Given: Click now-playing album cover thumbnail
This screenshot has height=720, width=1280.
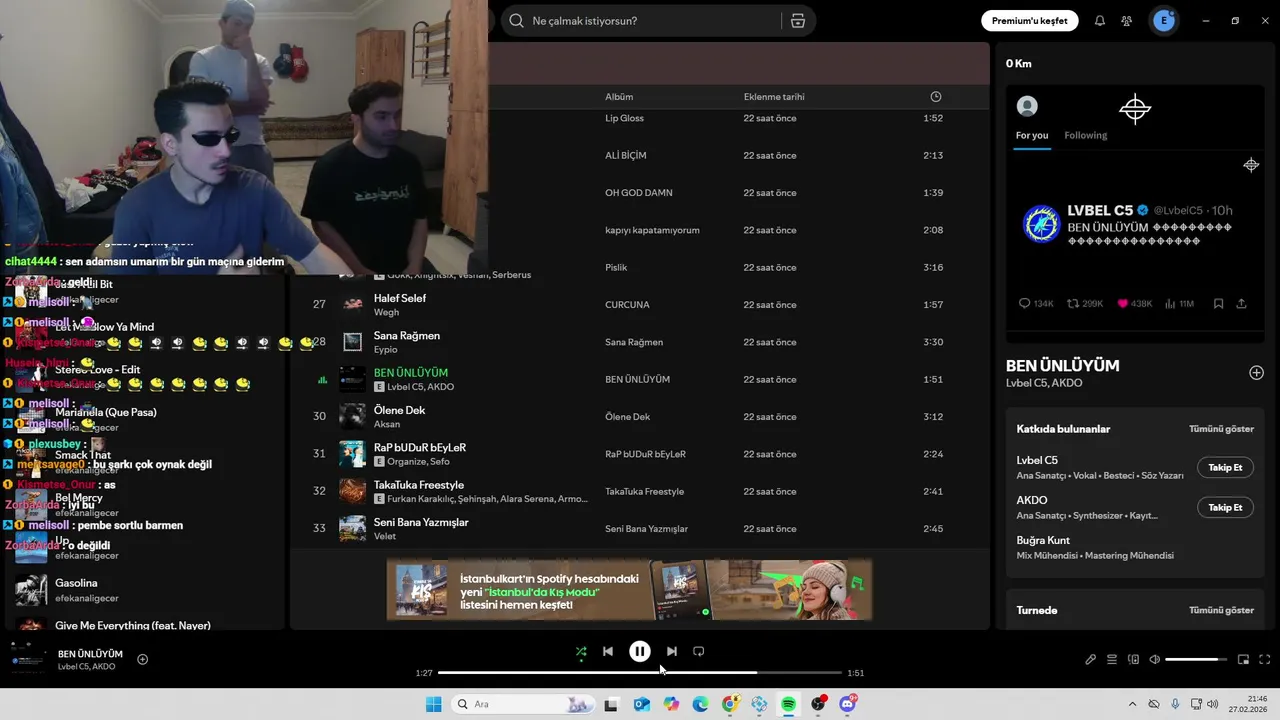Looking at the screenshot, I should tap(27, 658).
